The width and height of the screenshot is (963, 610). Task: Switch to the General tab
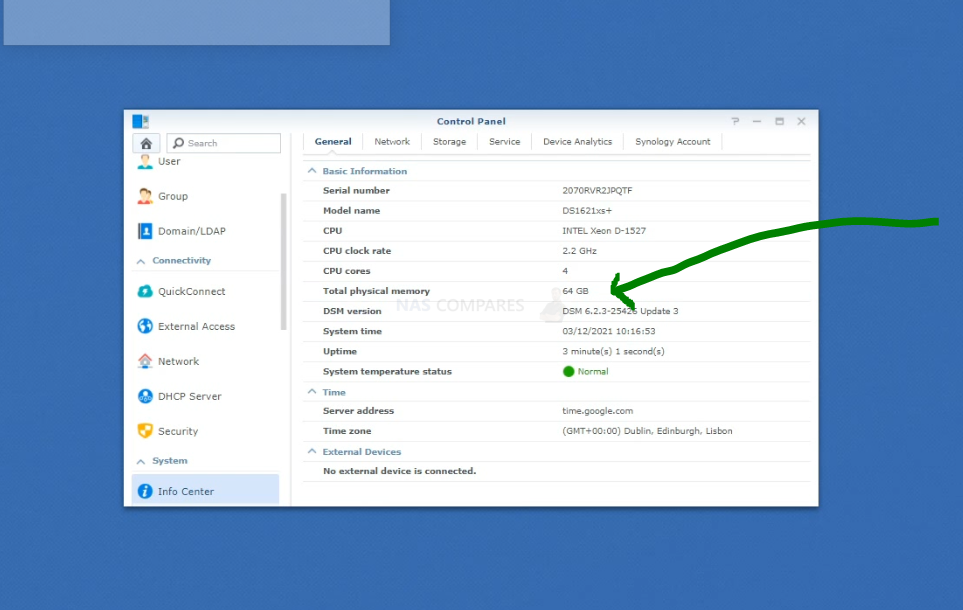click(333, 141)
